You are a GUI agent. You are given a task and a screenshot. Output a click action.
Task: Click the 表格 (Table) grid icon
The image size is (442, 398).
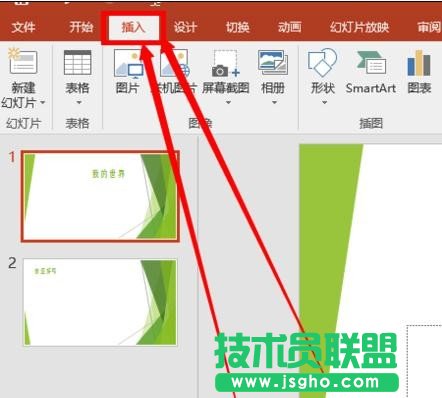[x=77, y=62]
